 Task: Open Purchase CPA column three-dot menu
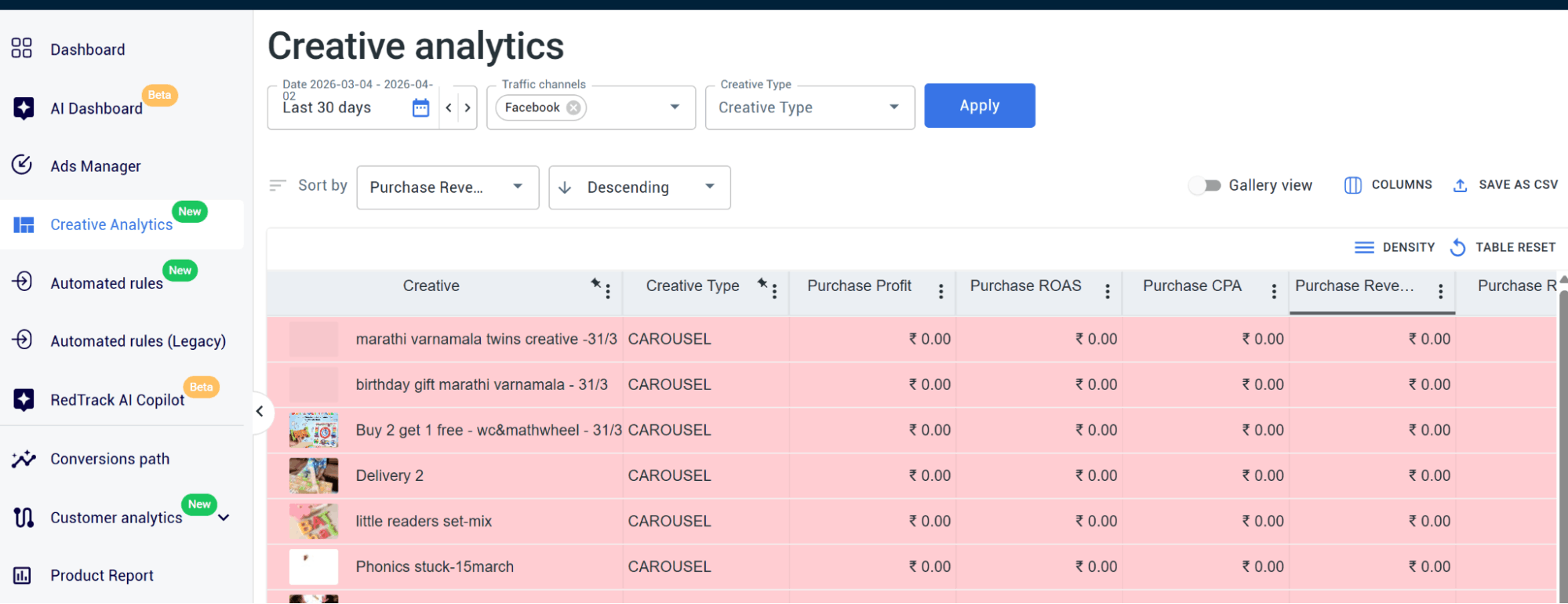point(1274,292)
